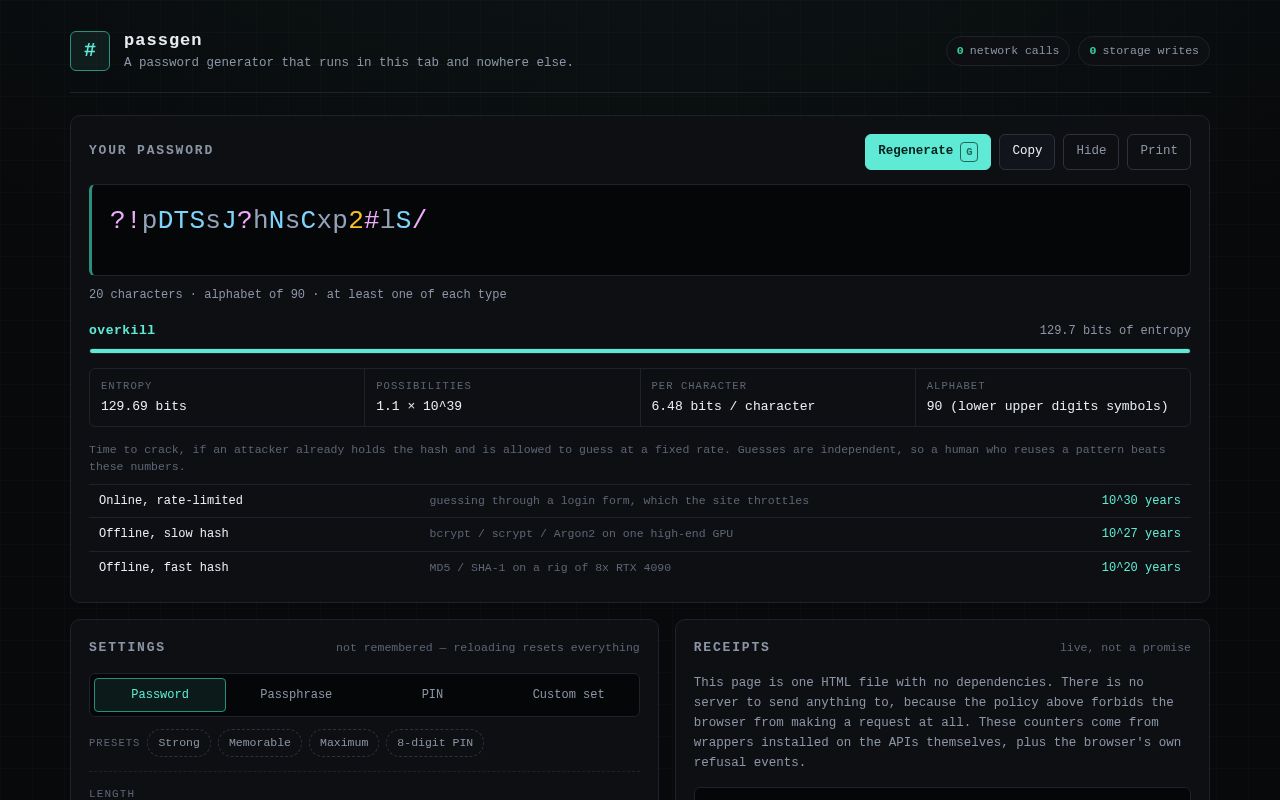Image resolution: width=1280 pixels, height=800 pixels.
Task: Click the 'YOUR PASSWORD' heading
Action: click(151, 151)
